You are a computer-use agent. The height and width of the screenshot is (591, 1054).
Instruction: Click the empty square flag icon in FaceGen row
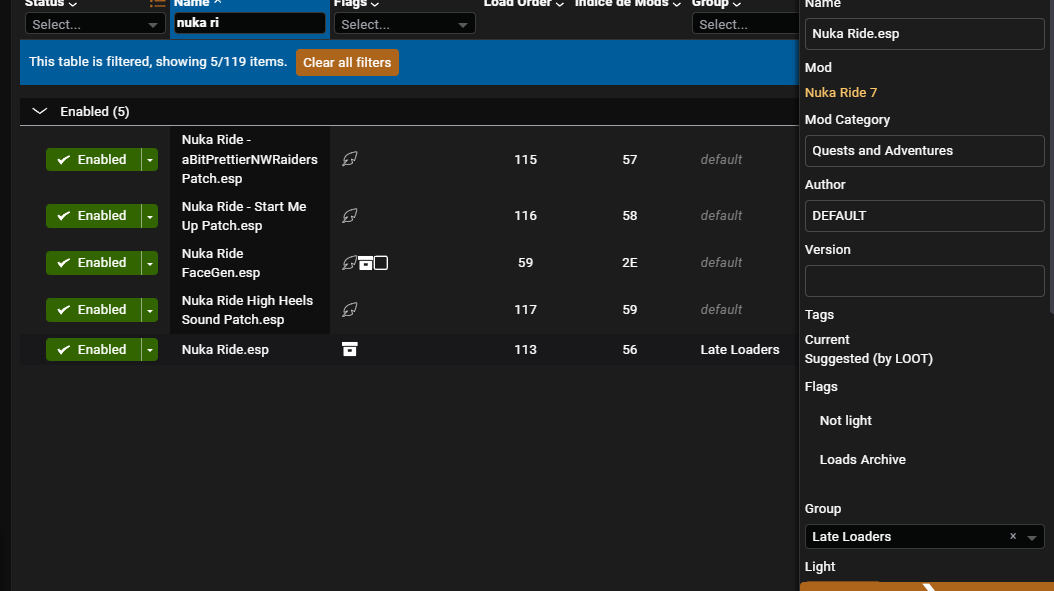(x=381, y=263)
